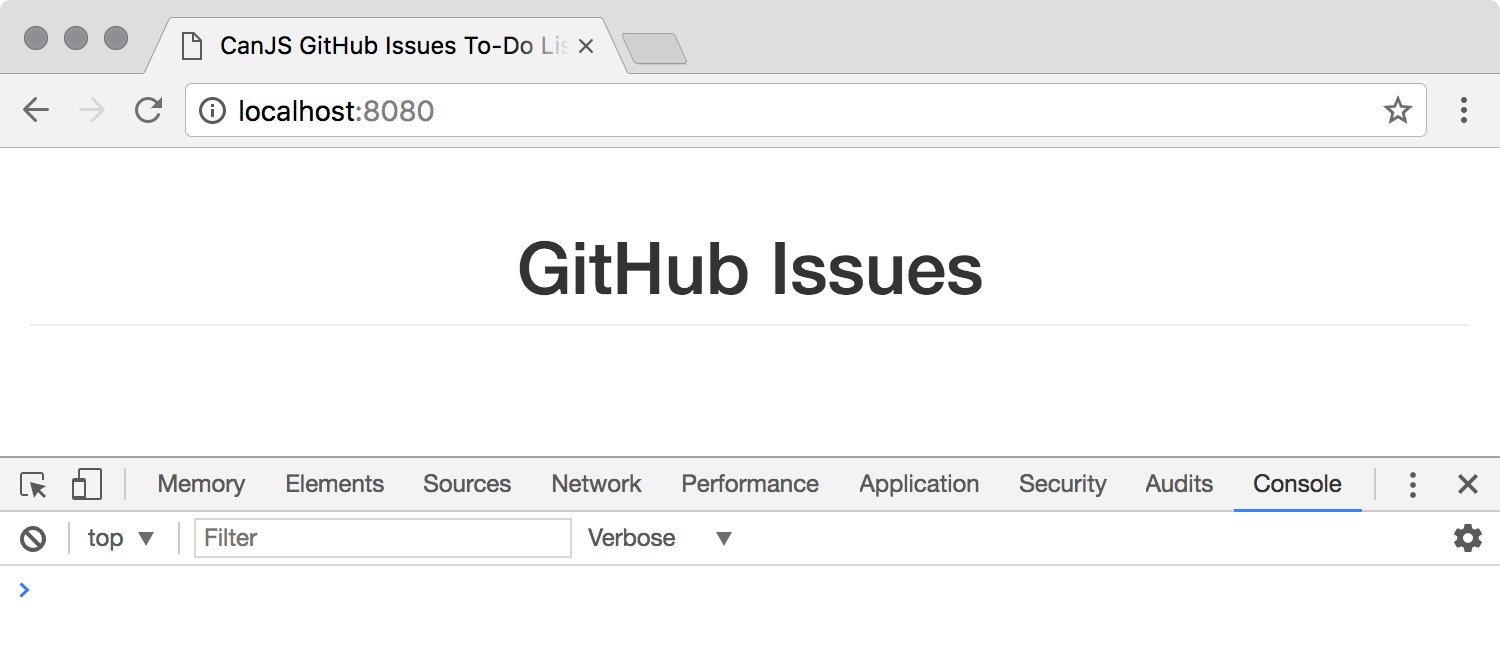Image resolution: width=1500 pixels, height=654 pixels.
Task: Go back with the browser back arrow
Action: (36, 110)
